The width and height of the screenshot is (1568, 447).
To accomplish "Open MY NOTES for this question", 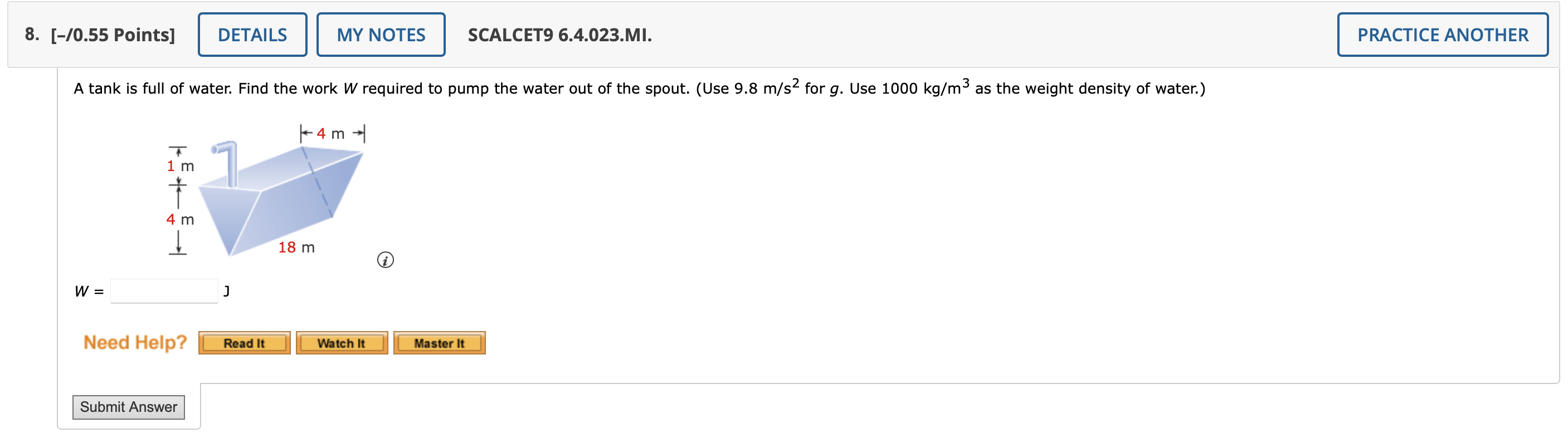I will [381, 35].
